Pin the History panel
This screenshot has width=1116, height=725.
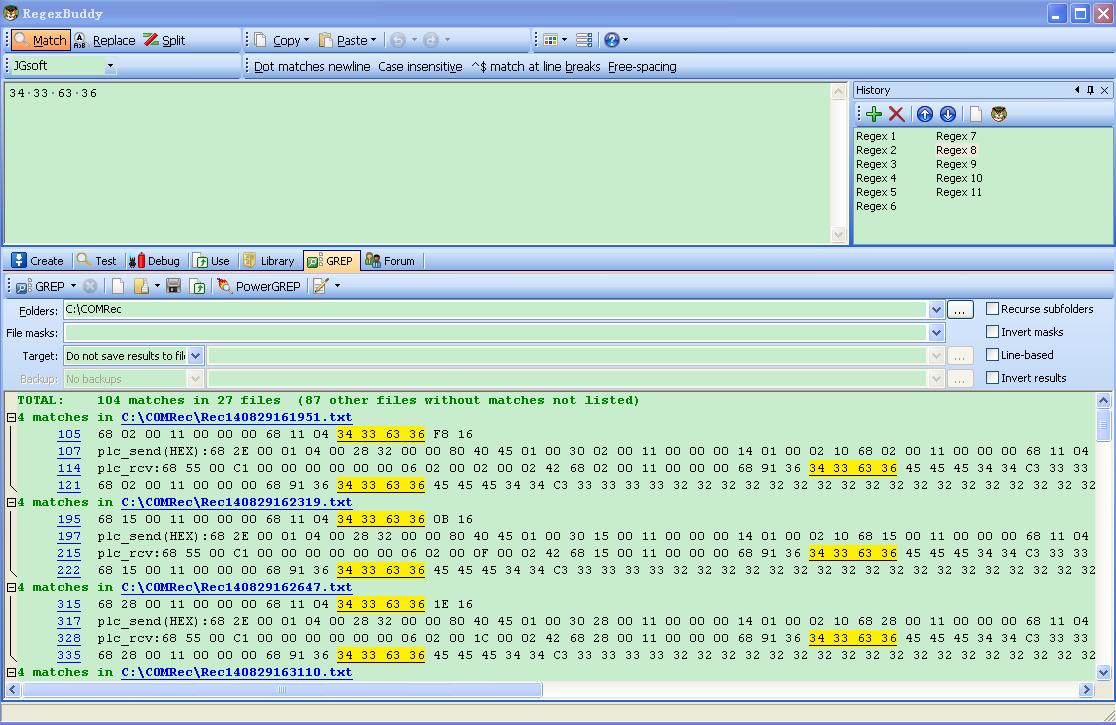tap(1090, 90)
